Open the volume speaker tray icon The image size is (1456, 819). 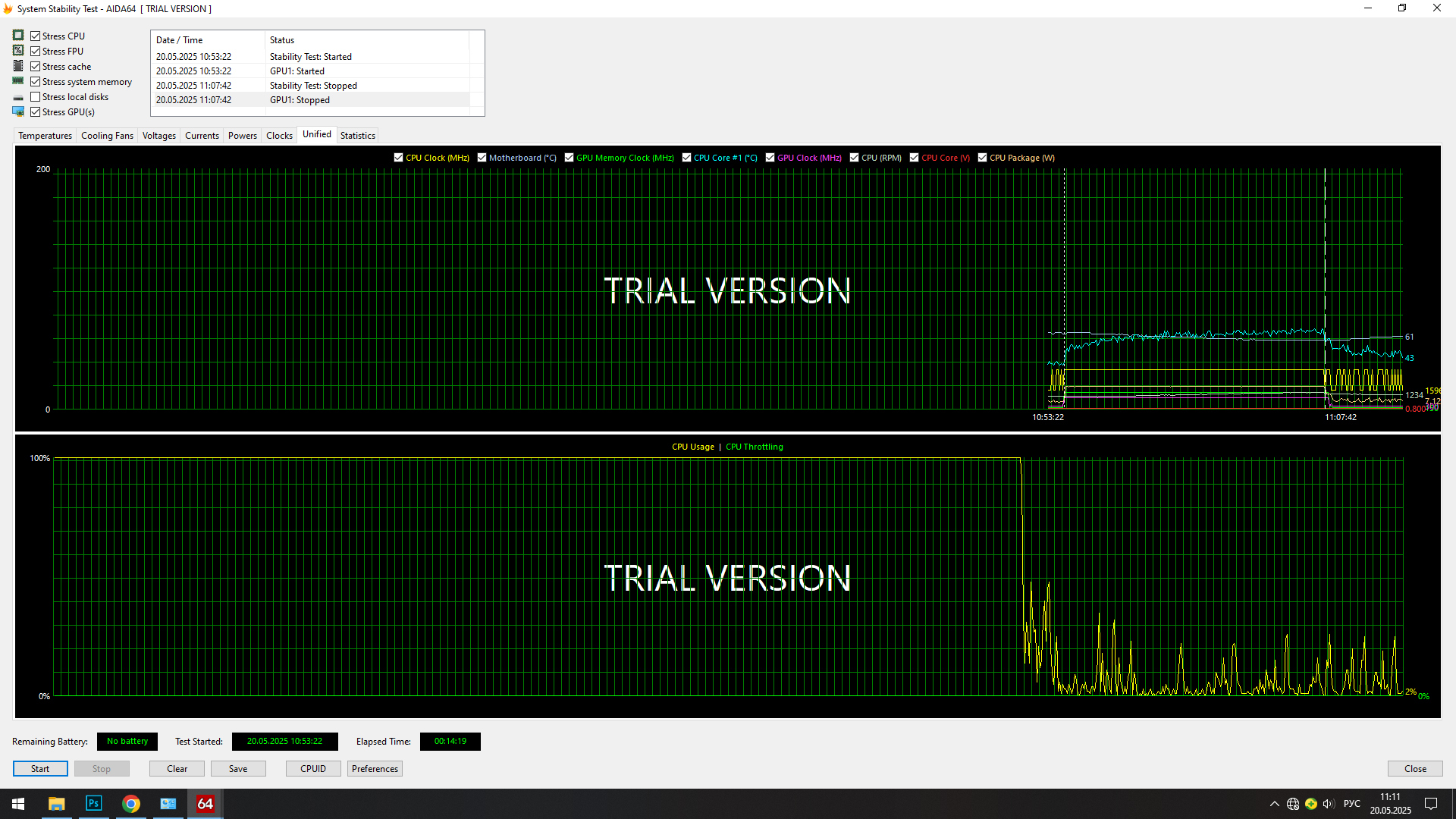(1329, 804)
